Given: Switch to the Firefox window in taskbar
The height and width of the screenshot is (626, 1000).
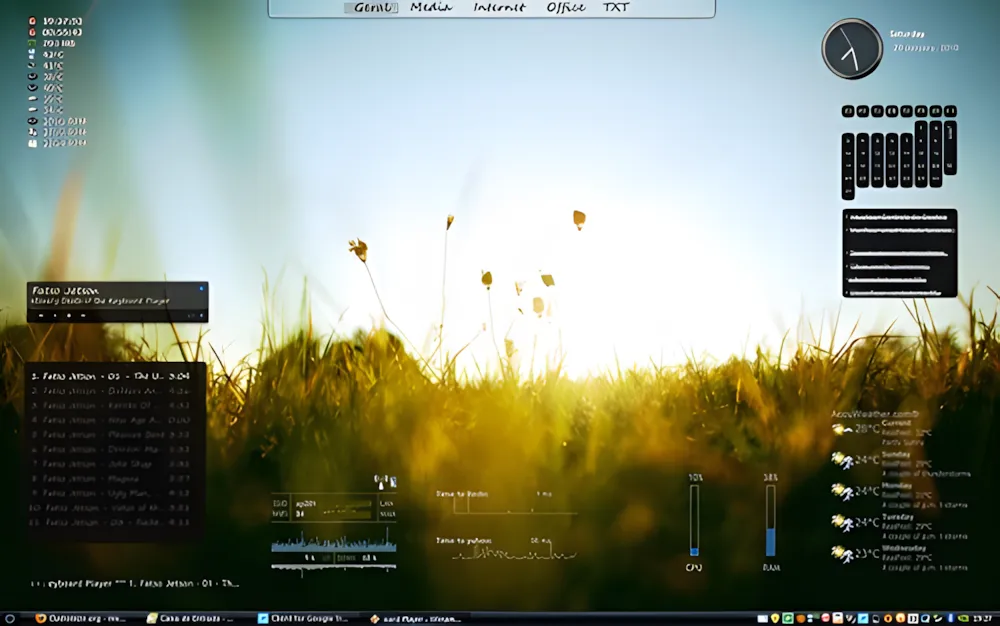Looking at the screenshot, I should 81,618.
